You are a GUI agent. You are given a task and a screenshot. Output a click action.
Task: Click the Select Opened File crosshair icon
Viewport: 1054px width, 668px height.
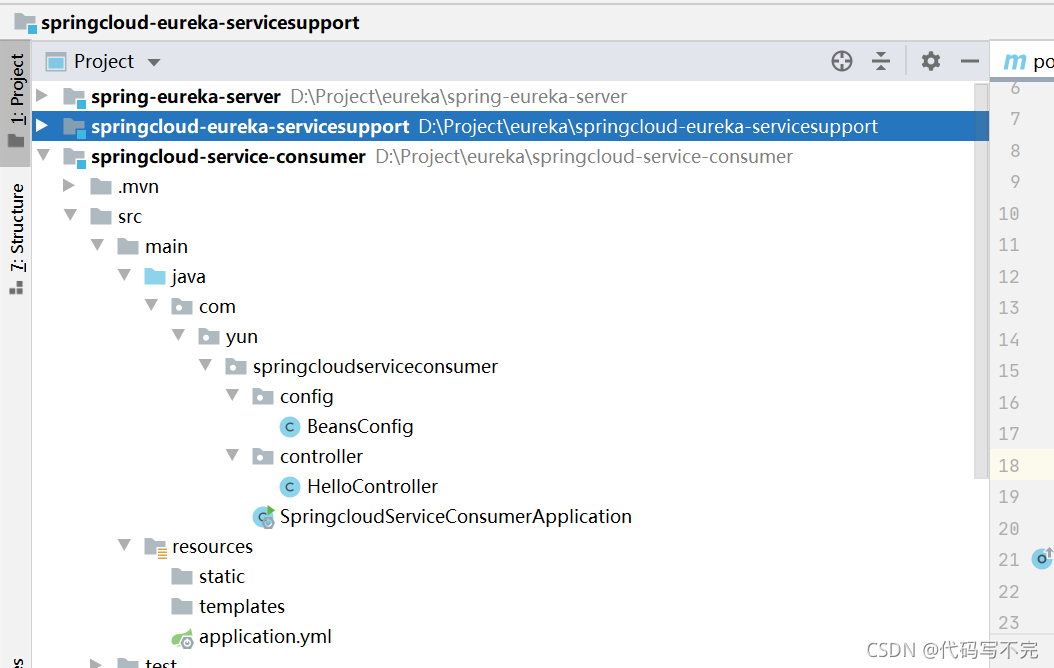(841, 61)
